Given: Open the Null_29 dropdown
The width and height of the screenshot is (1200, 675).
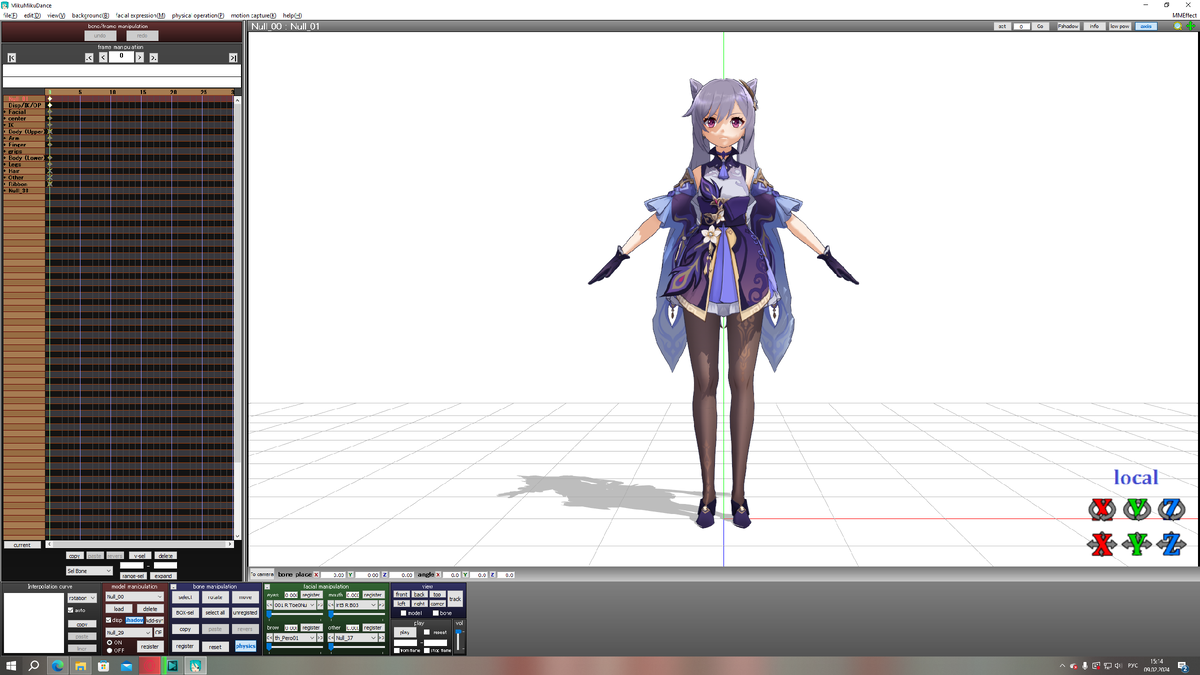Looking at the screenshot, I should pyautogui.click(x=128, y=633).
